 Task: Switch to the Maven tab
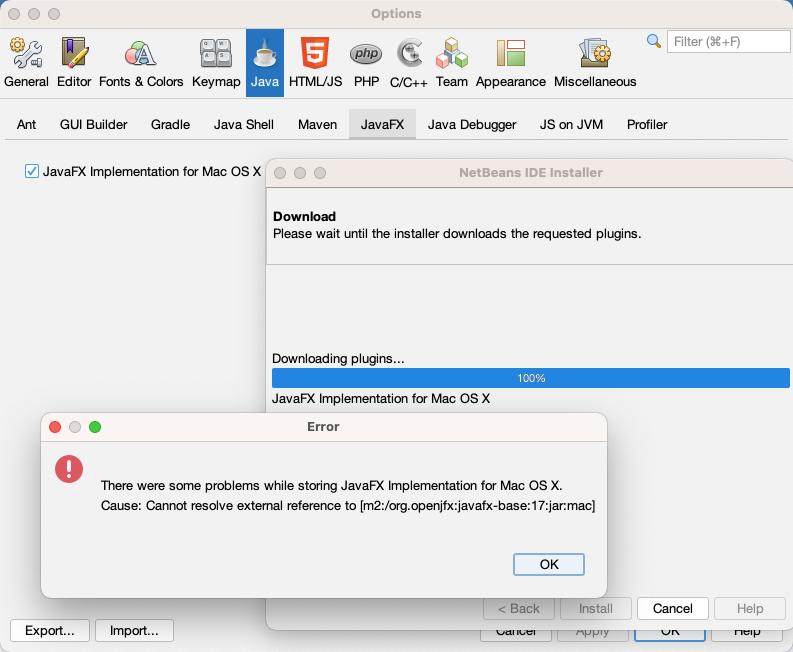pos(318,124)
